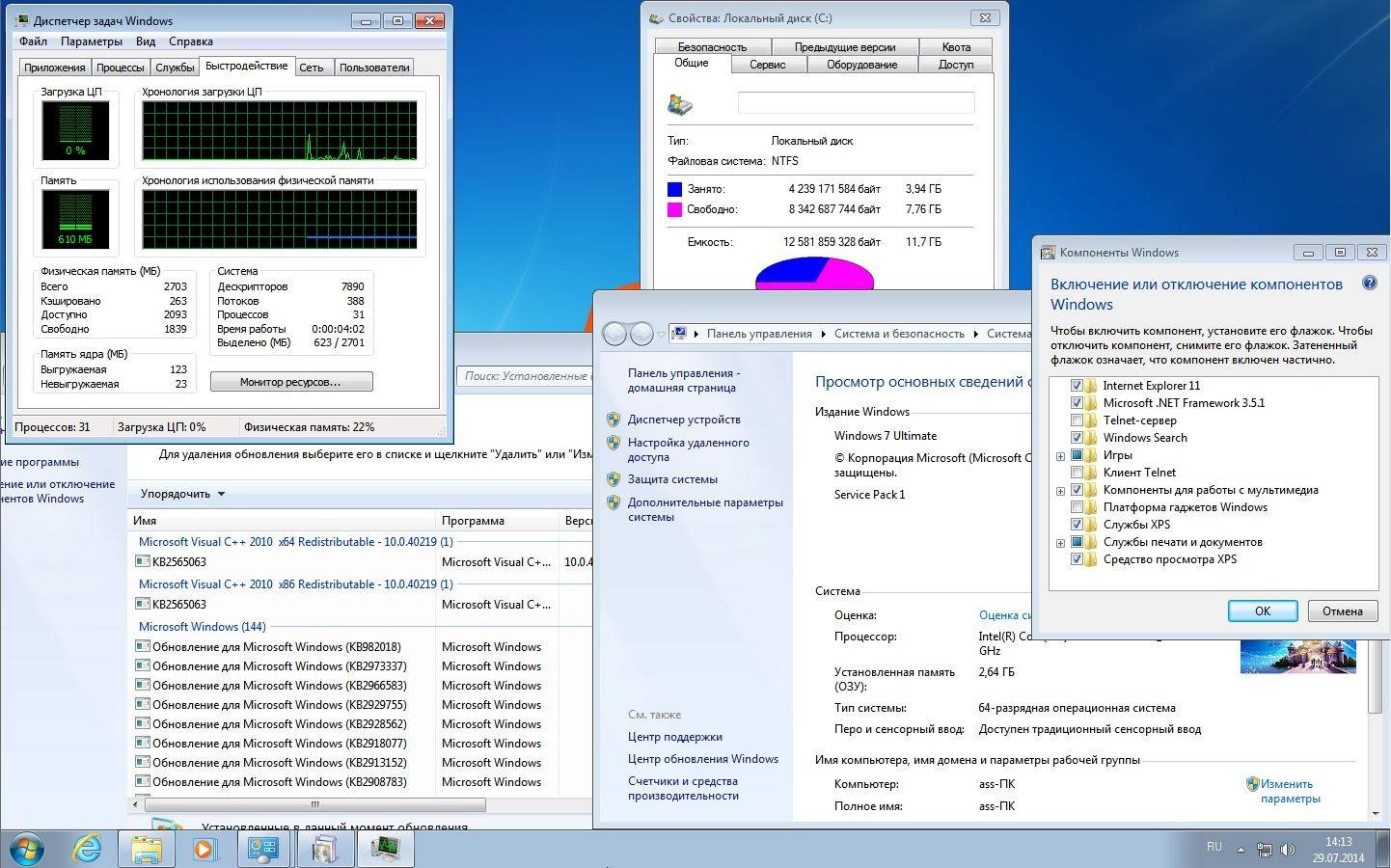
Task: Click the Имя column header
Action: pos(283,521)
